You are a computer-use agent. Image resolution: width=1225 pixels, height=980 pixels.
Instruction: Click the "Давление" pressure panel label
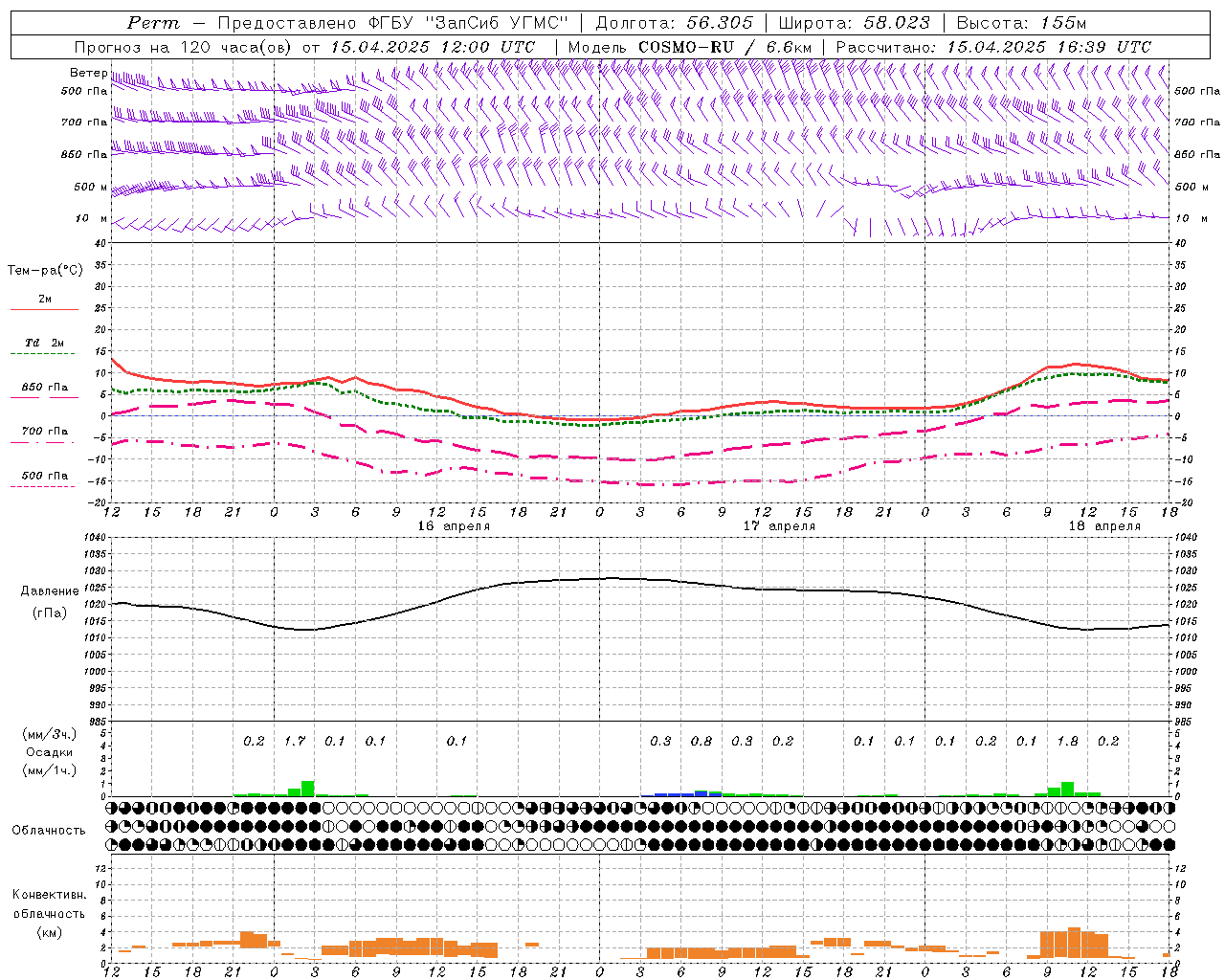(49, 591)
